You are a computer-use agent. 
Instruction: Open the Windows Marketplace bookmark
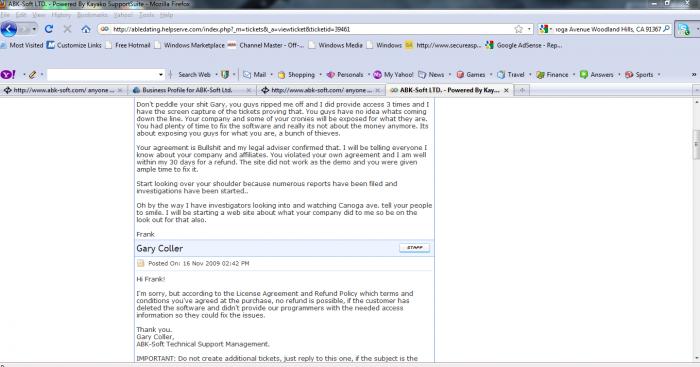190,45
